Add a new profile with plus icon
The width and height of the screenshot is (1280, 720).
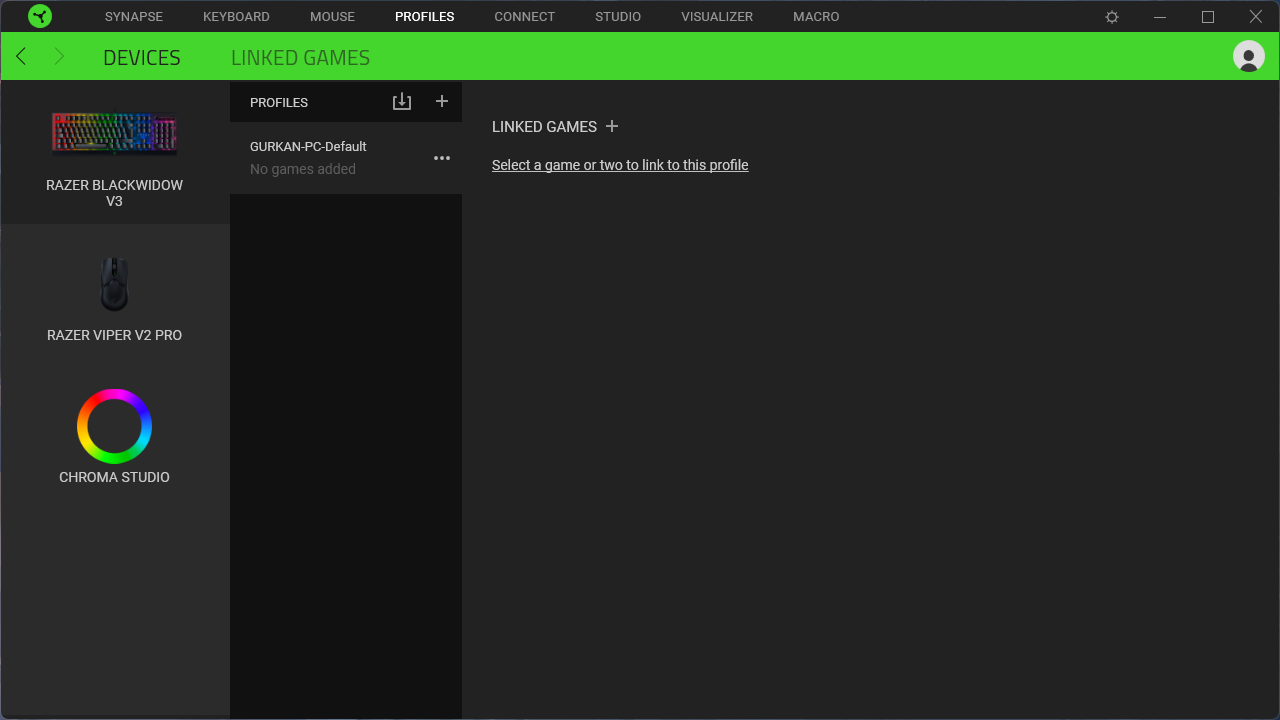pos(442,101)
